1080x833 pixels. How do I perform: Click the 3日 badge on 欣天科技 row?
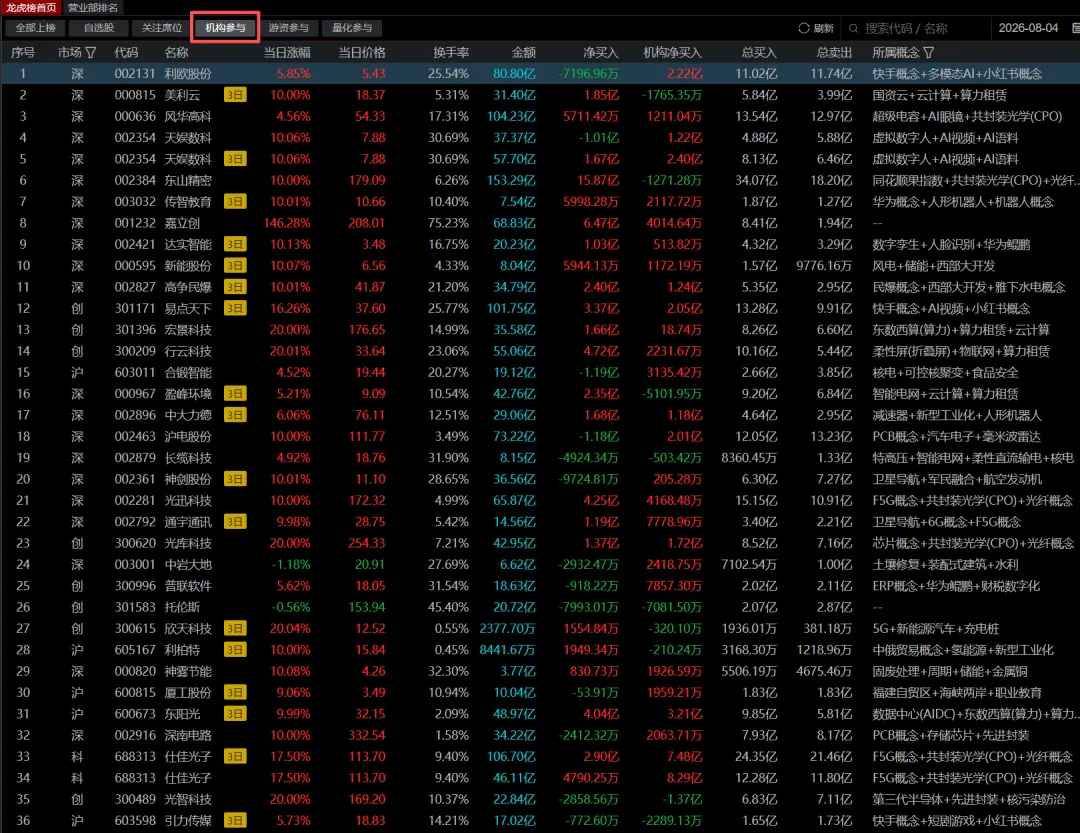point(235,628)
